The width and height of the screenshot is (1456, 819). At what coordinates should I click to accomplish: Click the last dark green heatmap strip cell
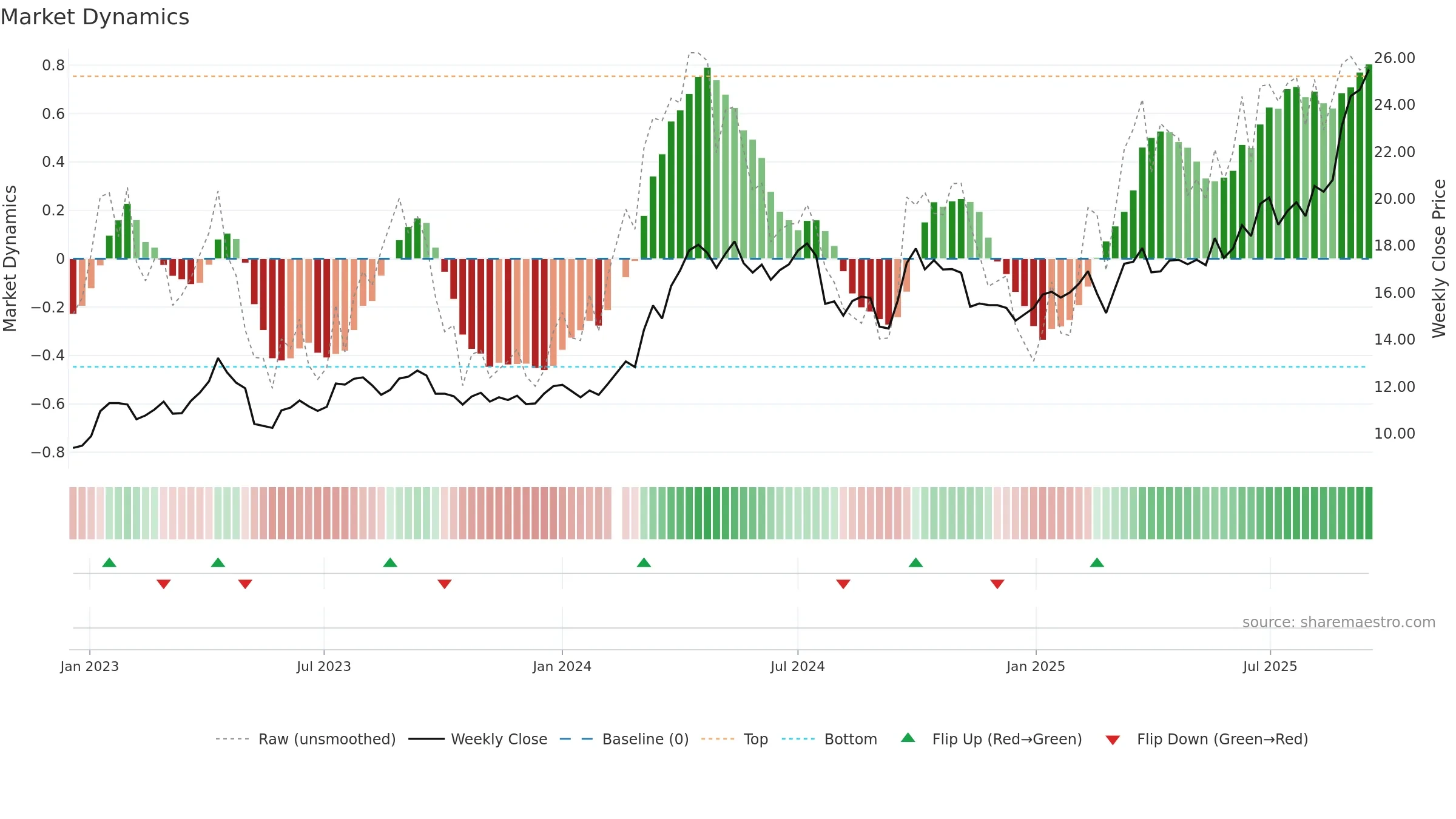point(1369,513)
